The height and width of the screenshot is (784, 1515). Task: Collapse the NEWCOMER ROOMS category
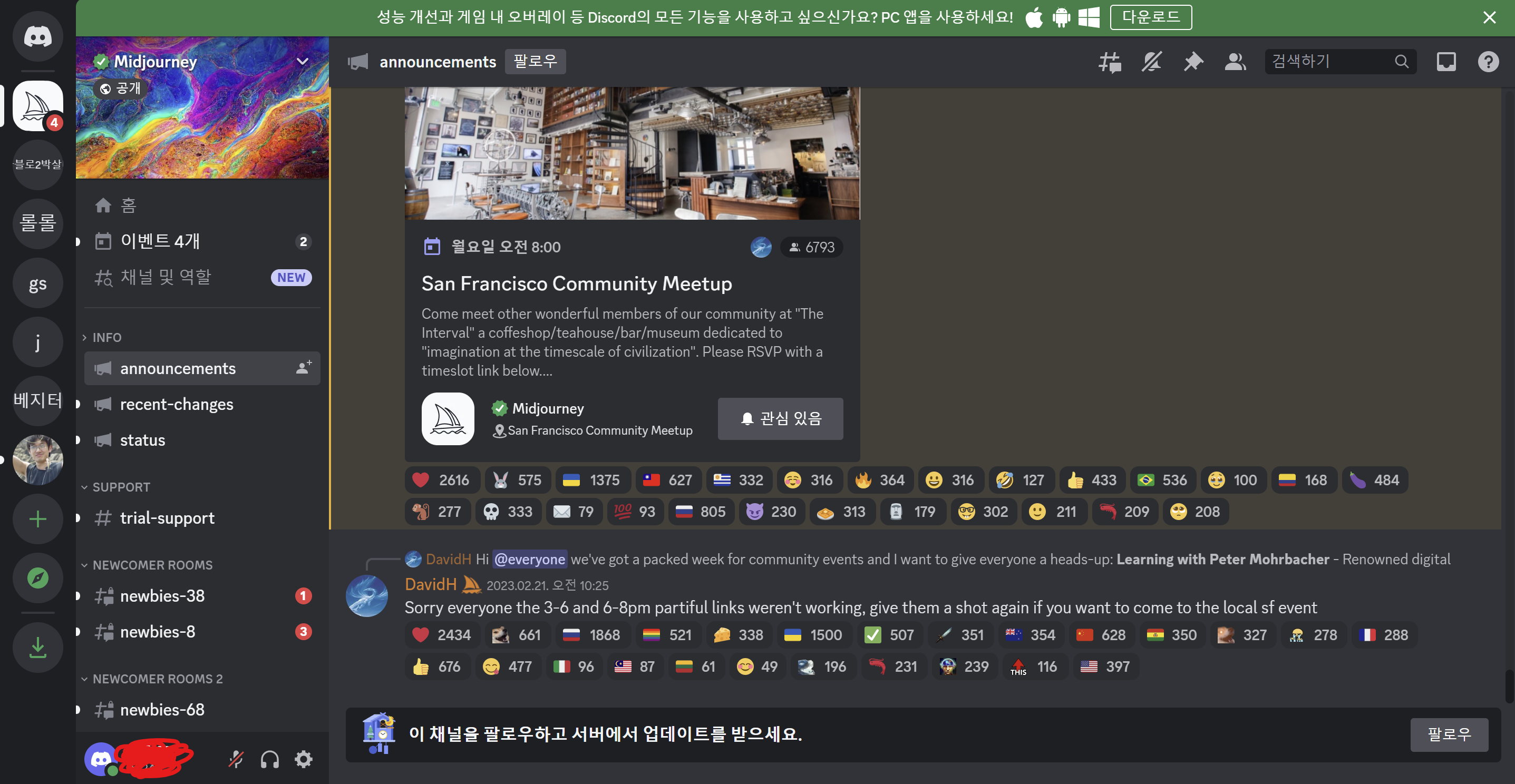(152, 565)
